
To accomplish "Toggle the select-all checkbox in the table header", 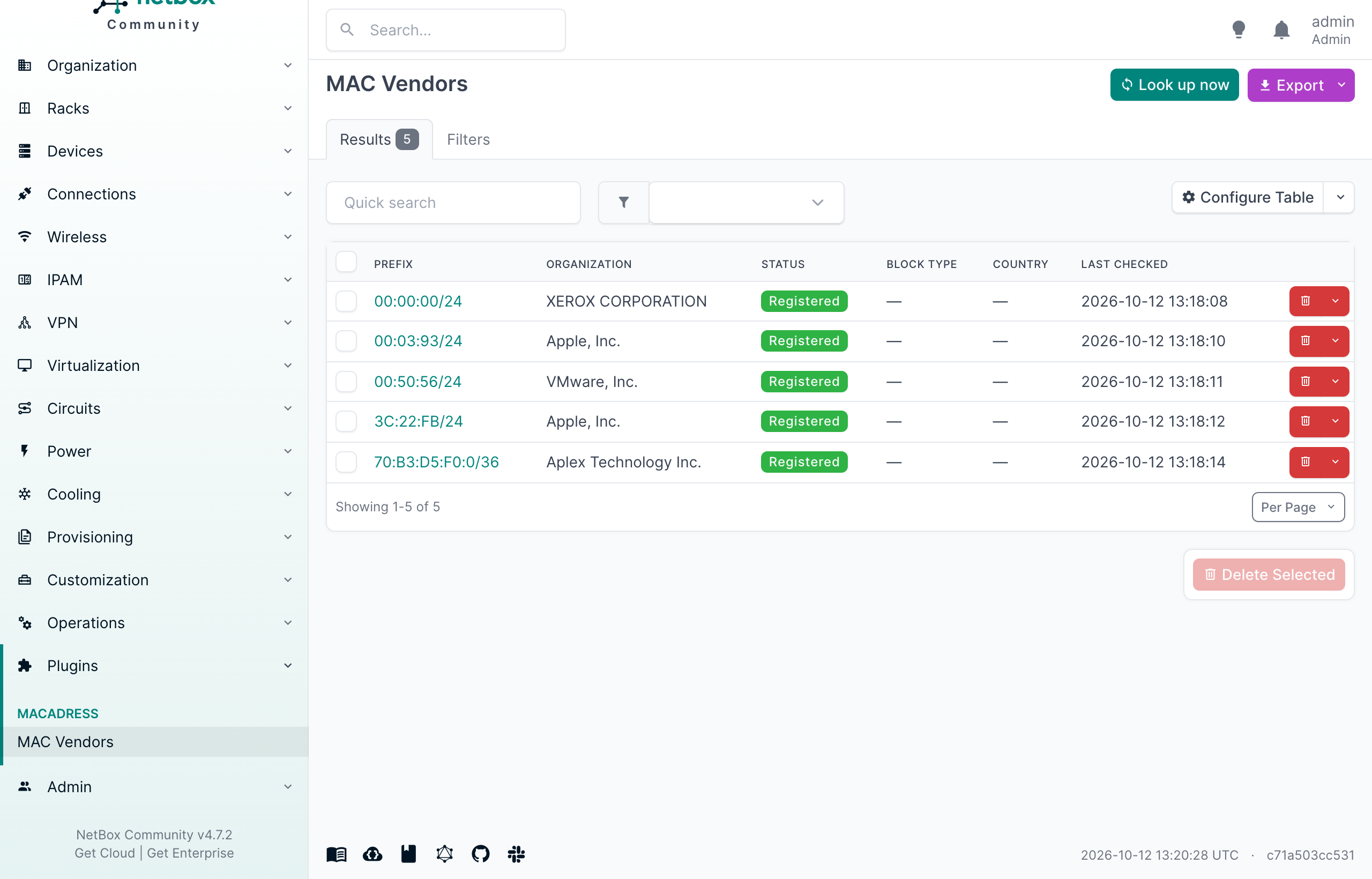I will (346, 262).
